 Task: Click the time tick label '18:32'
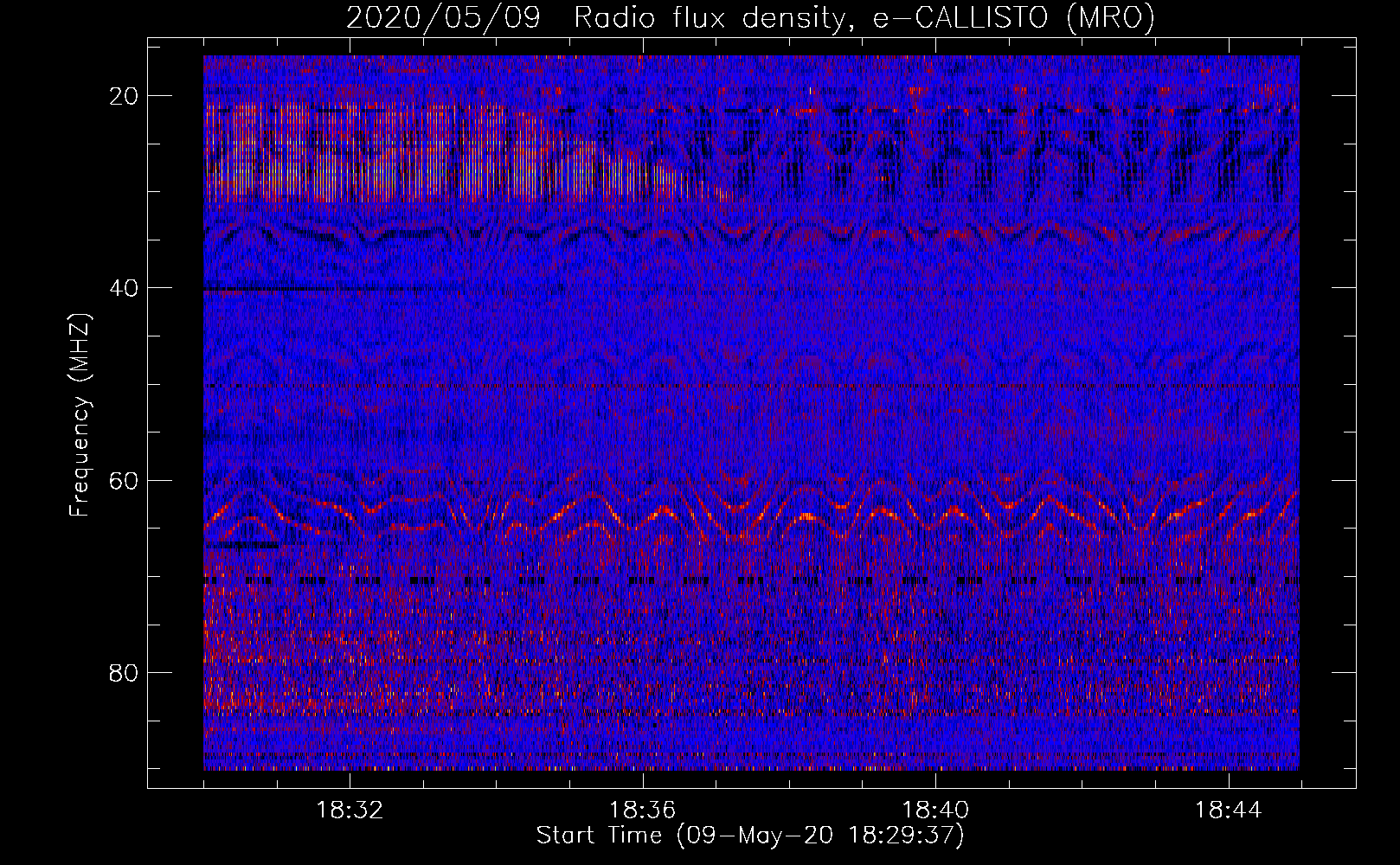350,811
